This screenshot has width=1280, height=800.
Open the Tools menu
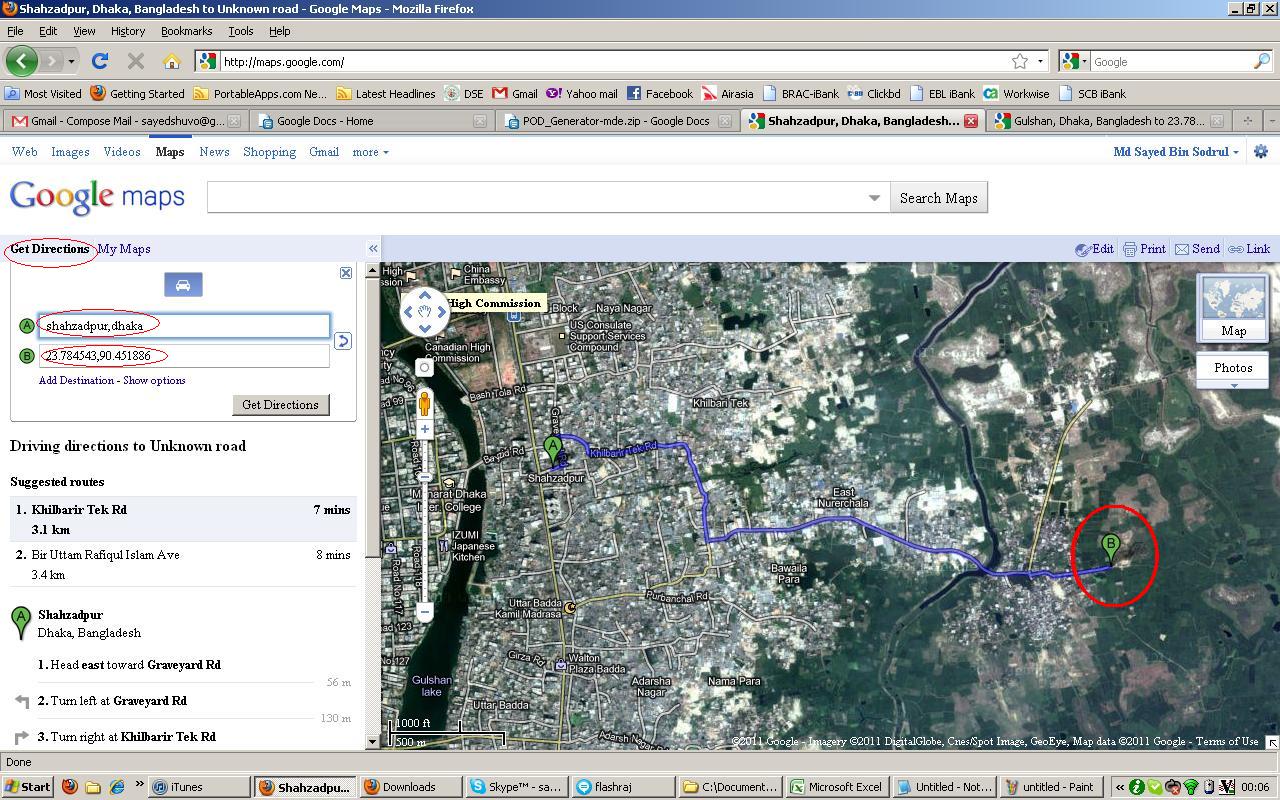(x=241, y=31)
